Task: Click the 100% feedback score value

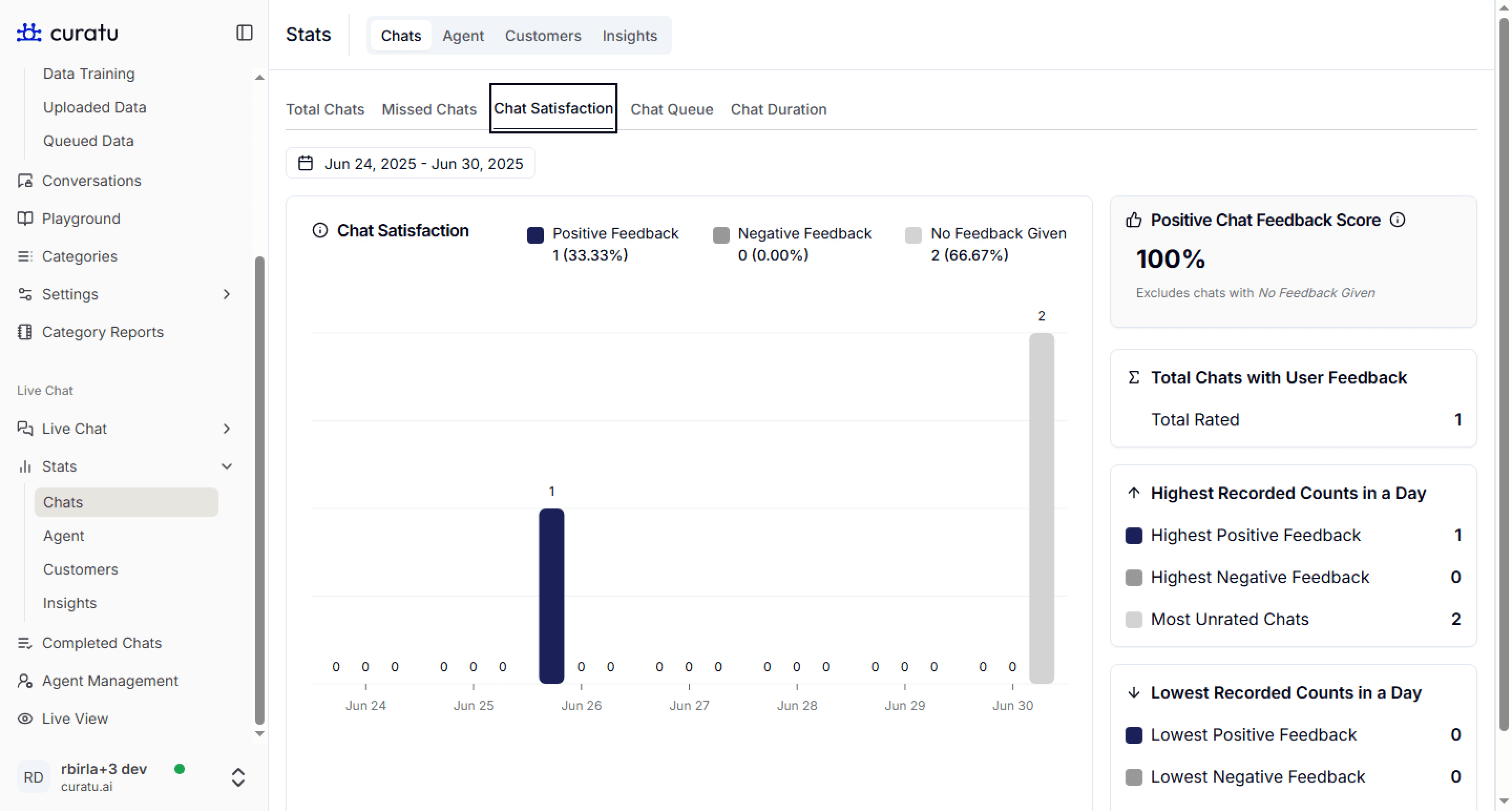Action: 1170,259
